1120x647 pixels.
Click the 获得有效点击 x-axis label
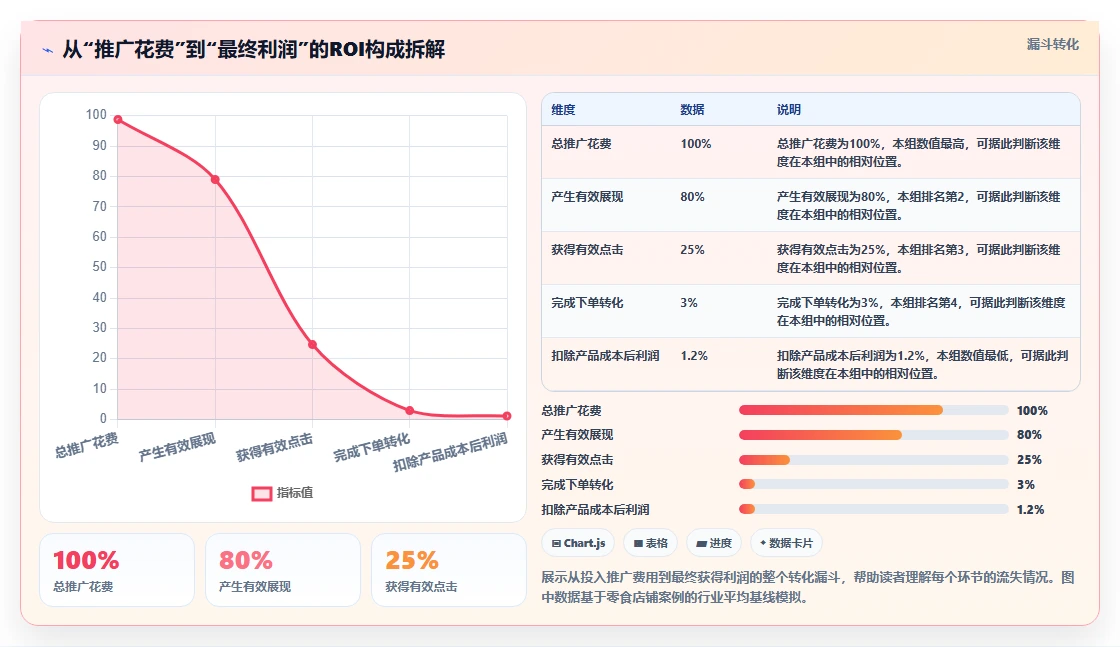click(x=274, y=447)
